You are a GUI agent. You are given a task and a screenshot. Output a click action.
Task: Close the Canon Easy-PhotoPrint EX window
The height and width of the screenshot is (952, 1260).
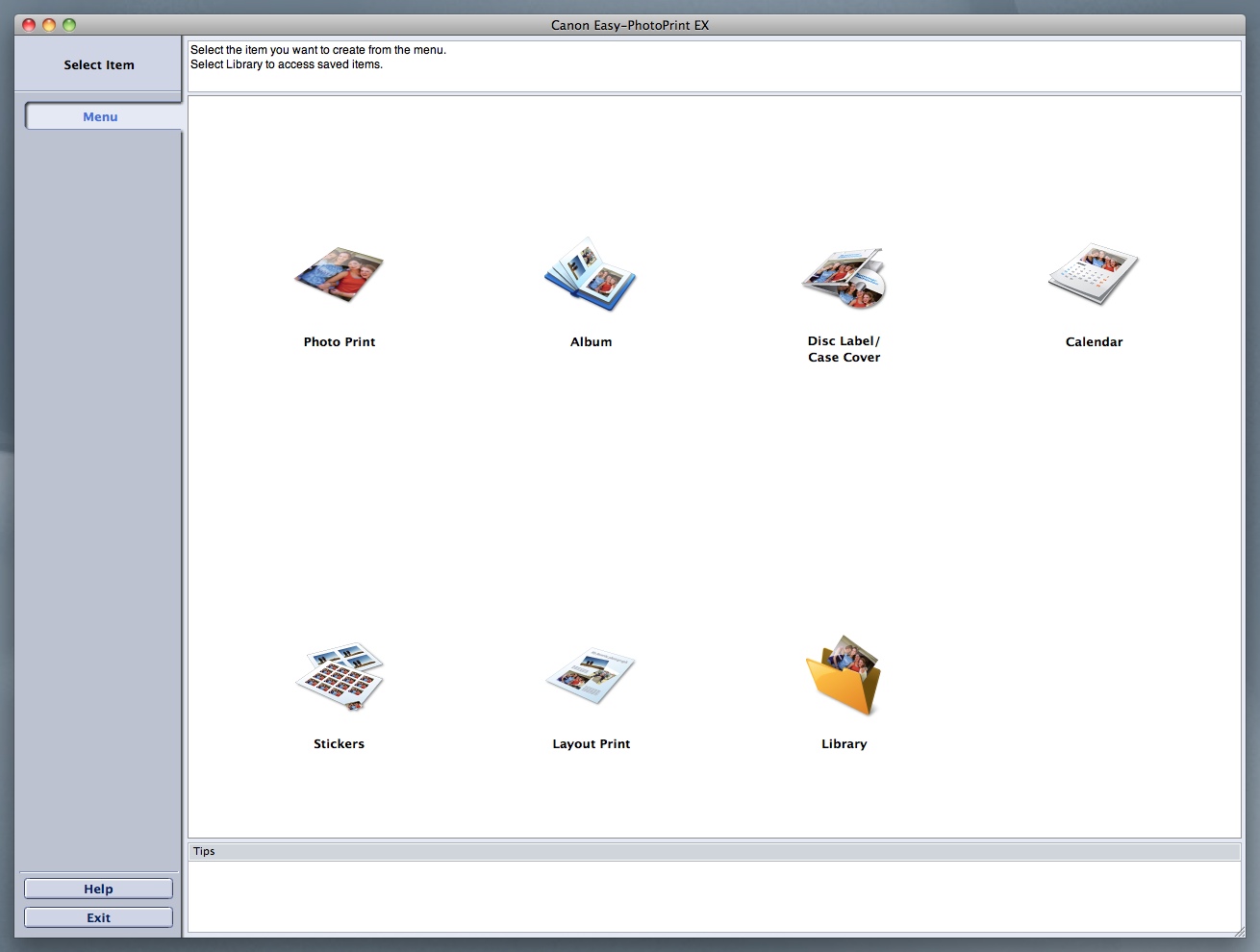point(29,25)
